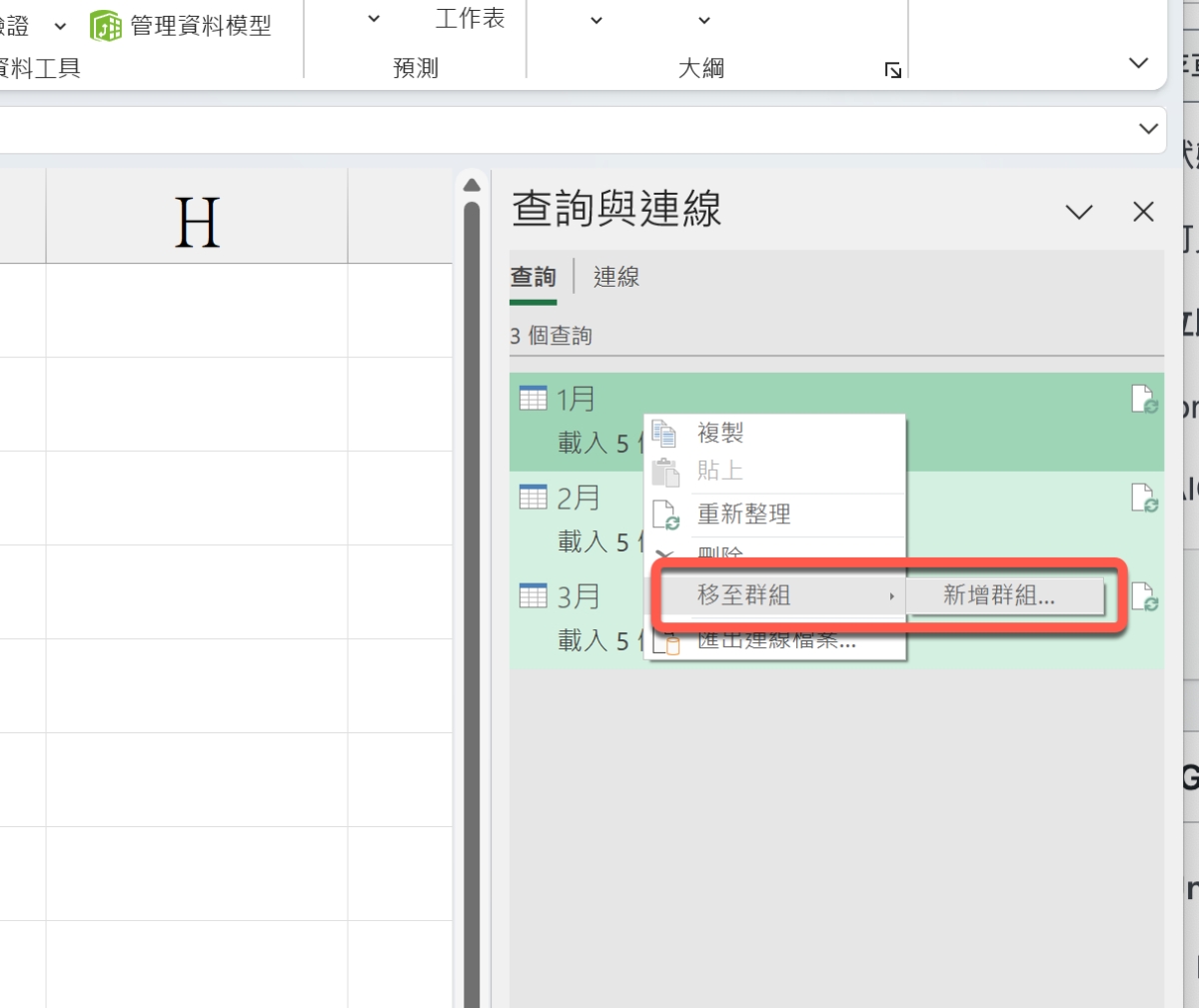Click the 管理資料模型 label
The width and height of the screenshot is (1199, 1008).
coord(201,26)
